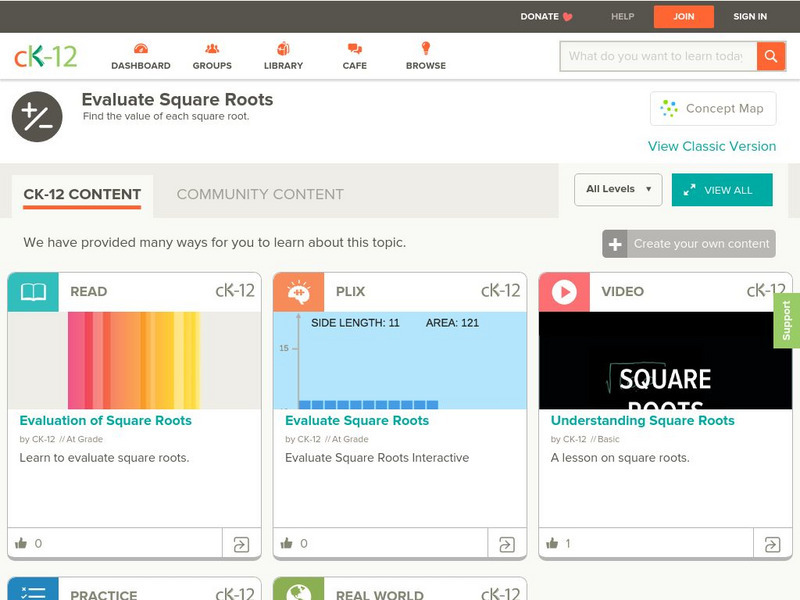Open the Groups icon
The image size is (800, 600).
click(x=212, y=49)
